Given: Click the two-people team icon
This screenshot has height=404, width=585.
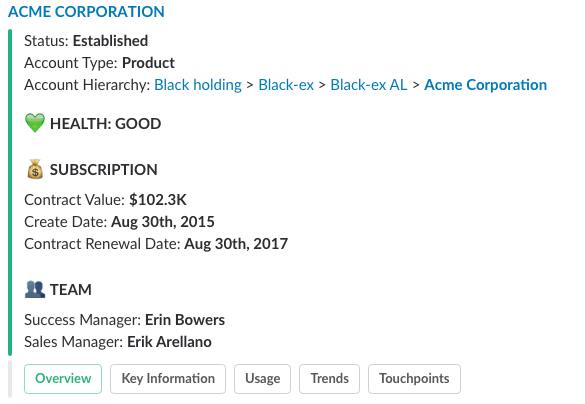Looking at the screenshot, I should tap(35, 289).
